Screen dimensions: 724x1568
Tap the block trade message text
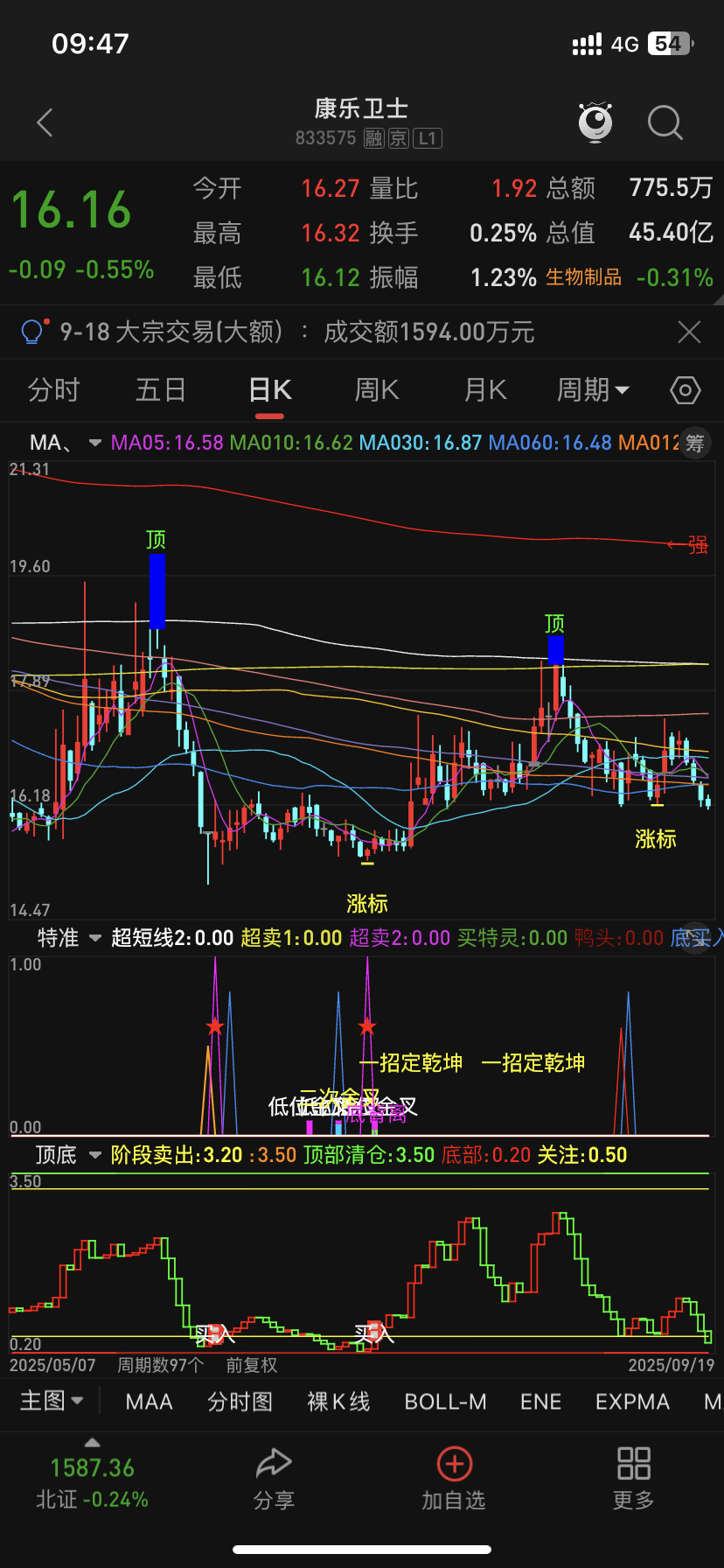[296, 332]
